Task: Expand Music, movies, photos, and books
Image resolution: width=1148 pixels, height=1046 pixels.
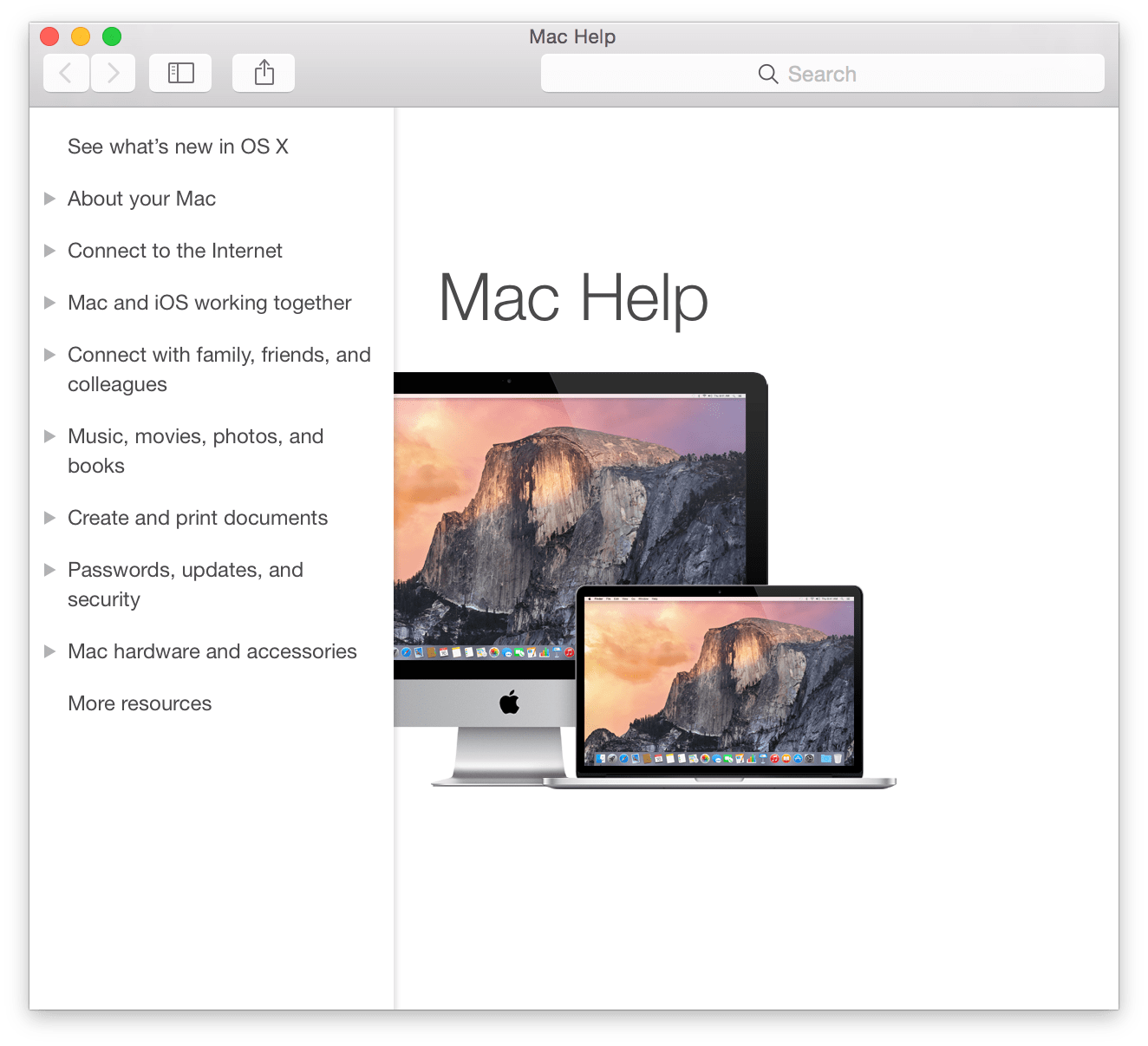Action: click(x=49, y=436)
